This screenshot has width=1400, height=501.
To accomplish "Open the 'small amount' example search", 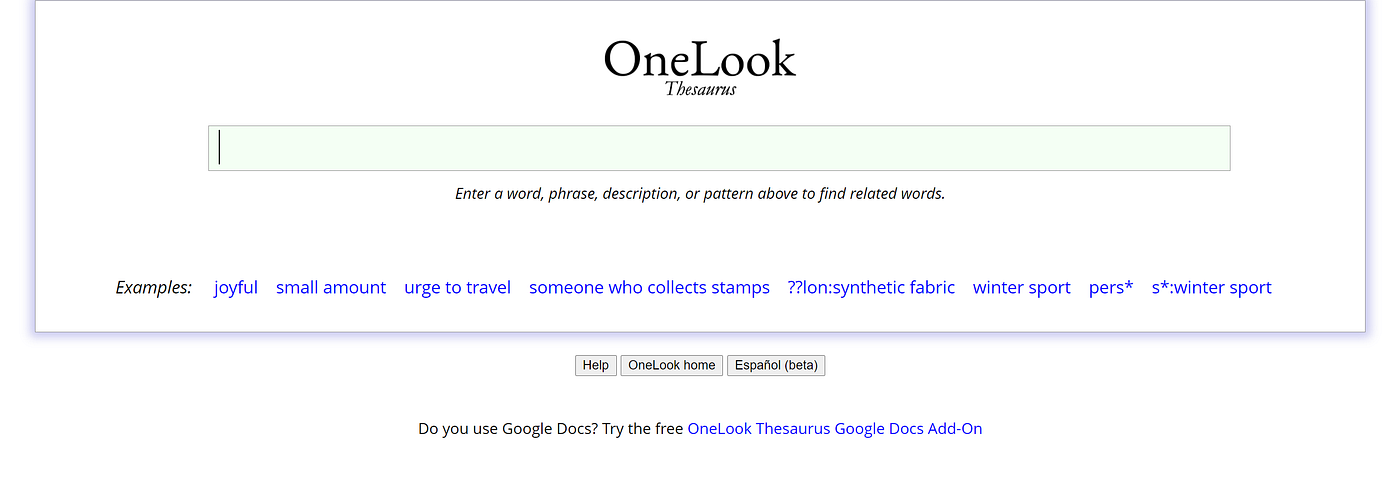I will click(x=331, y=287).
